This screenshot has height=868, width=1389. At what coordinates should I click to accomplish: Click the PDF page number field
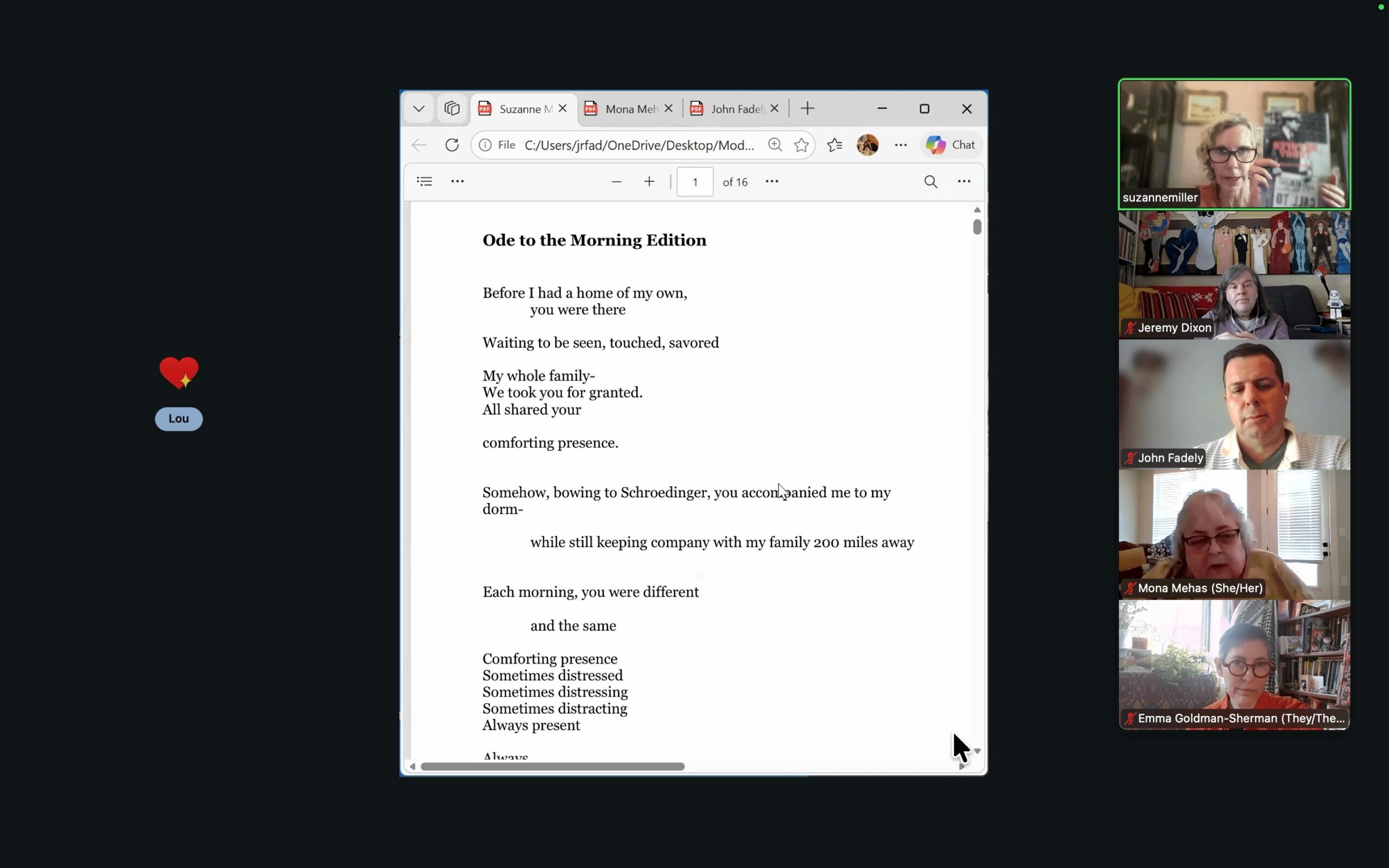[695, 182]
